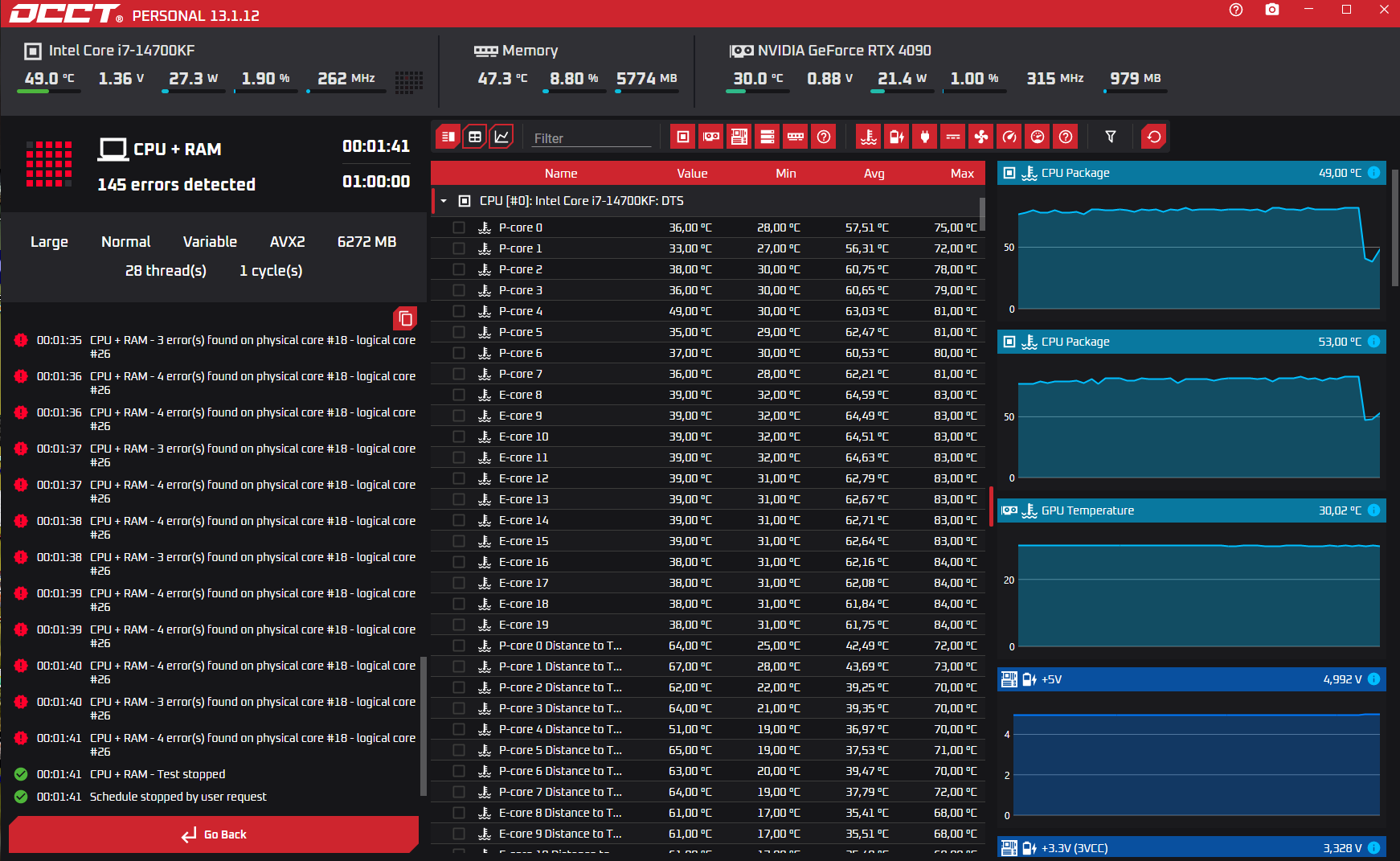The image size is (1400, 861).
Task: Open the OCCT help icon in title bar
Action: [x=1236, y=10]
